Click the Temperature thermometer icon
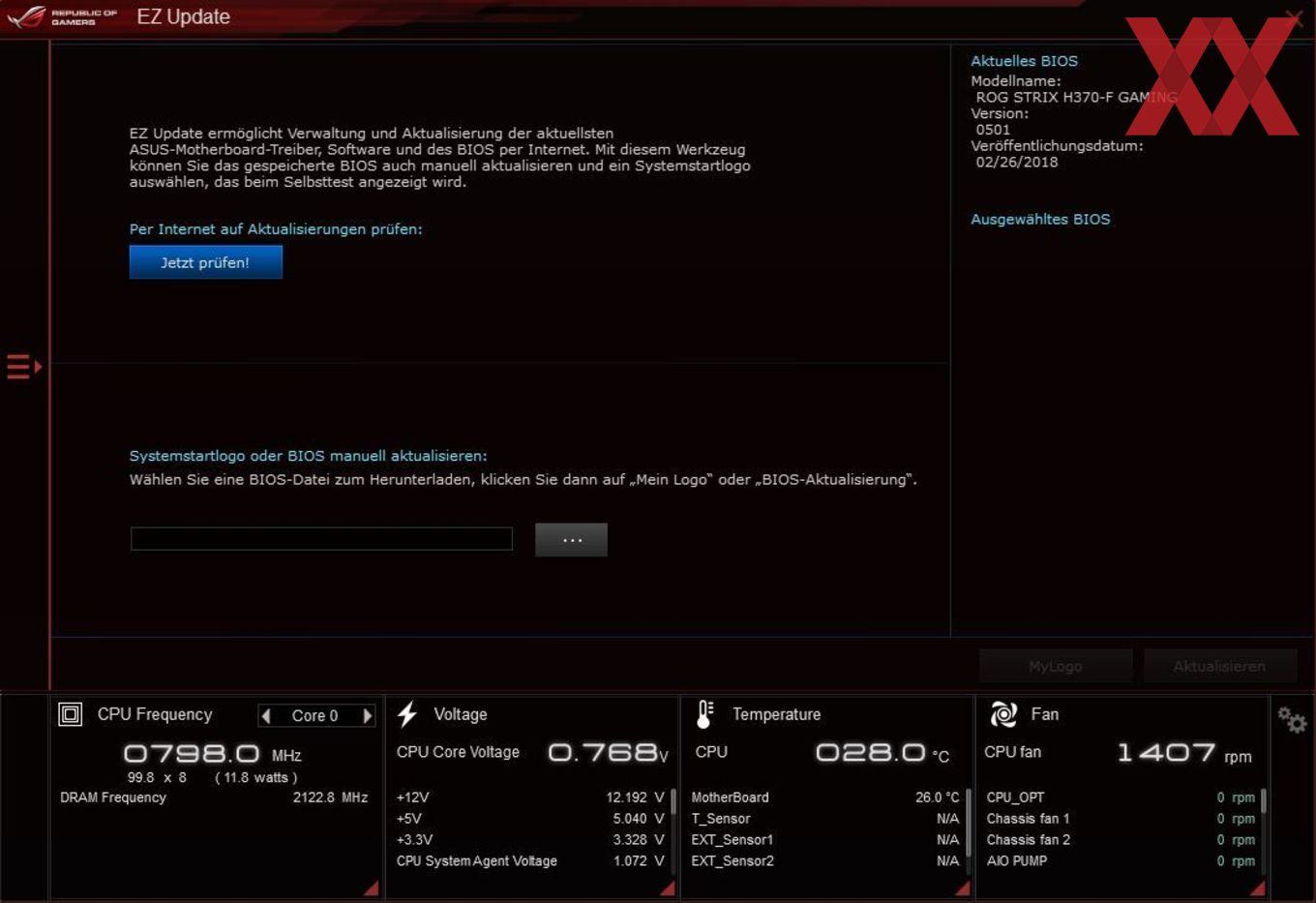 (705, 714)
